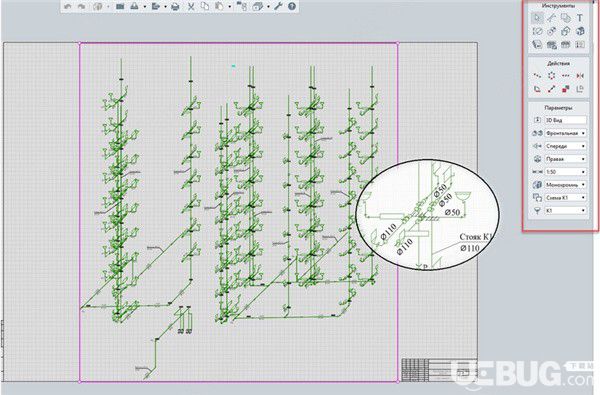Click the '3D Вид' name input field
Image resolution: width=600 pixels, height=395 pixels.
coord(566,120)
